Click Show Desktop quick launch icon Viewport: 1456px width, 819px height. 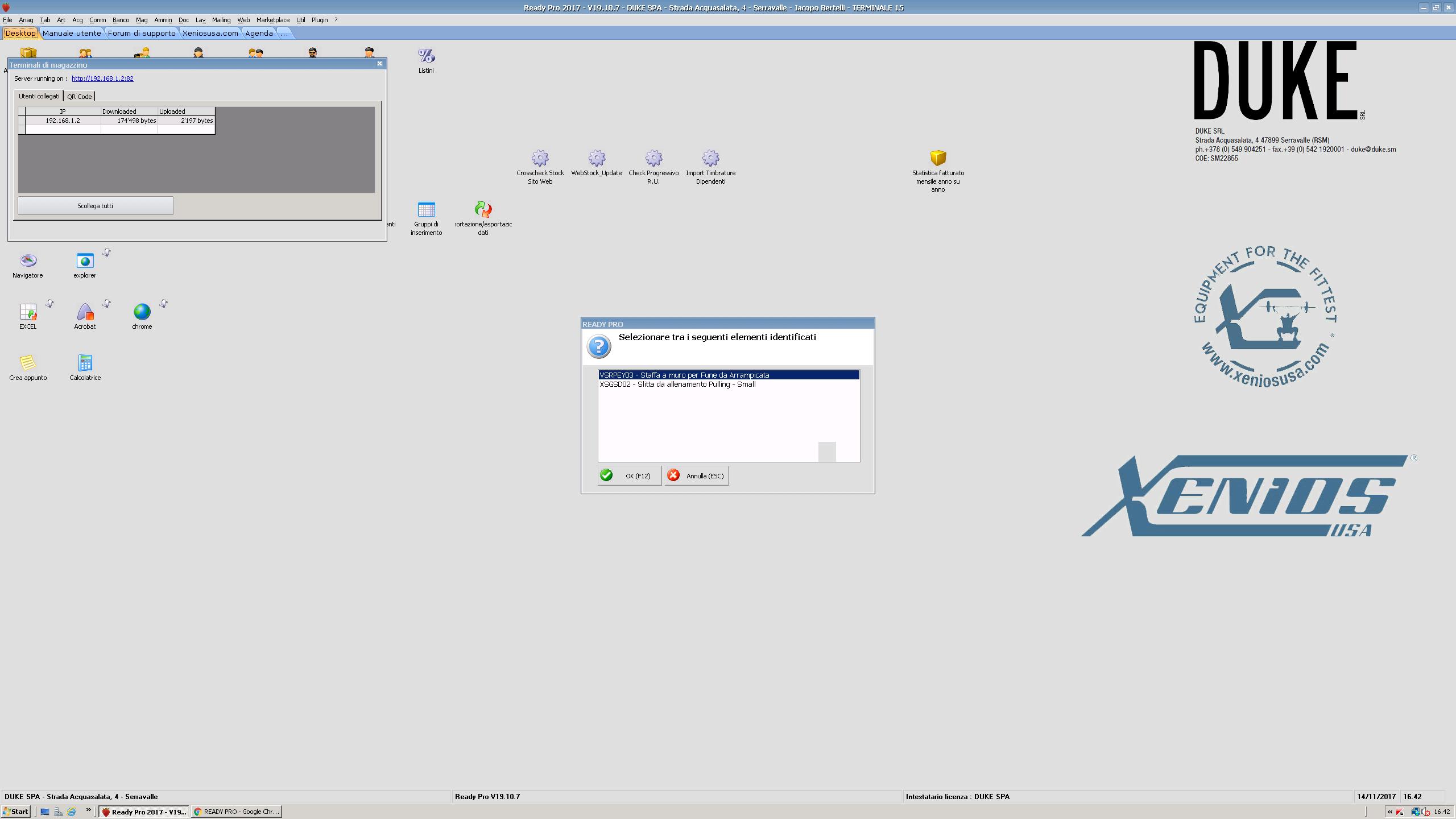pos(45,812)
